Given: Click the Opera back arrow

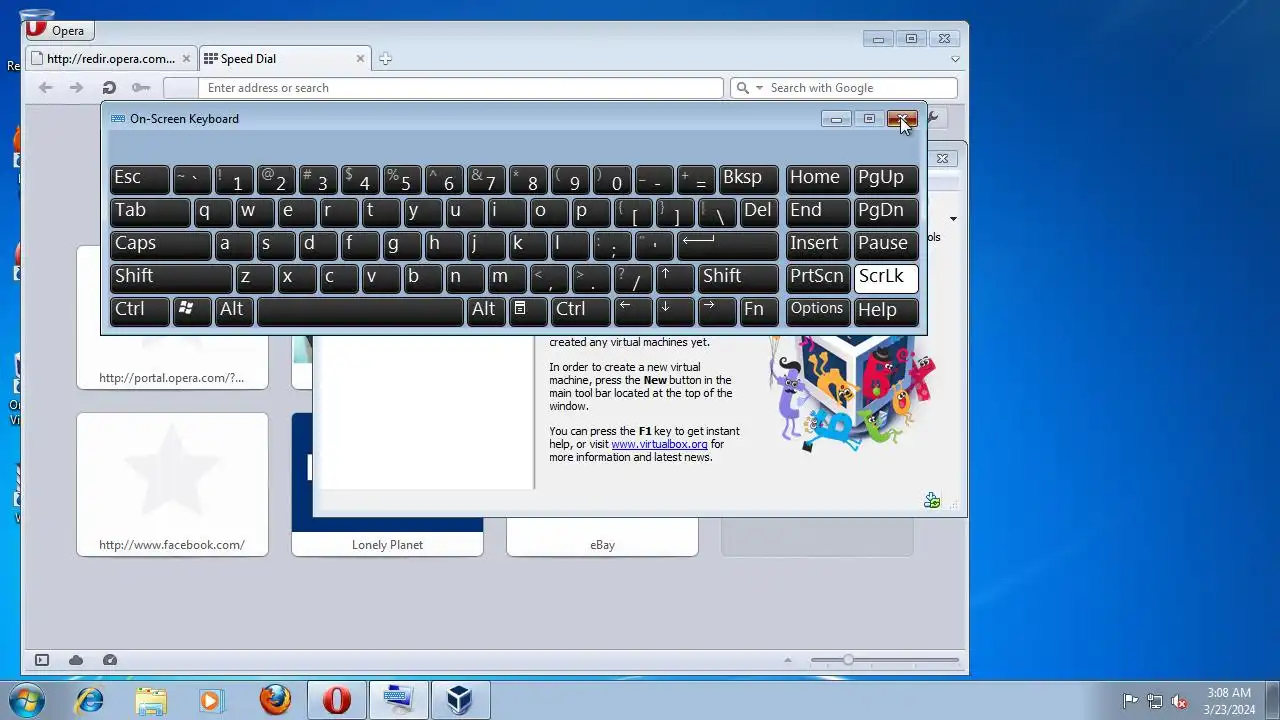Looking at the screenshot, I should (45, 88).
